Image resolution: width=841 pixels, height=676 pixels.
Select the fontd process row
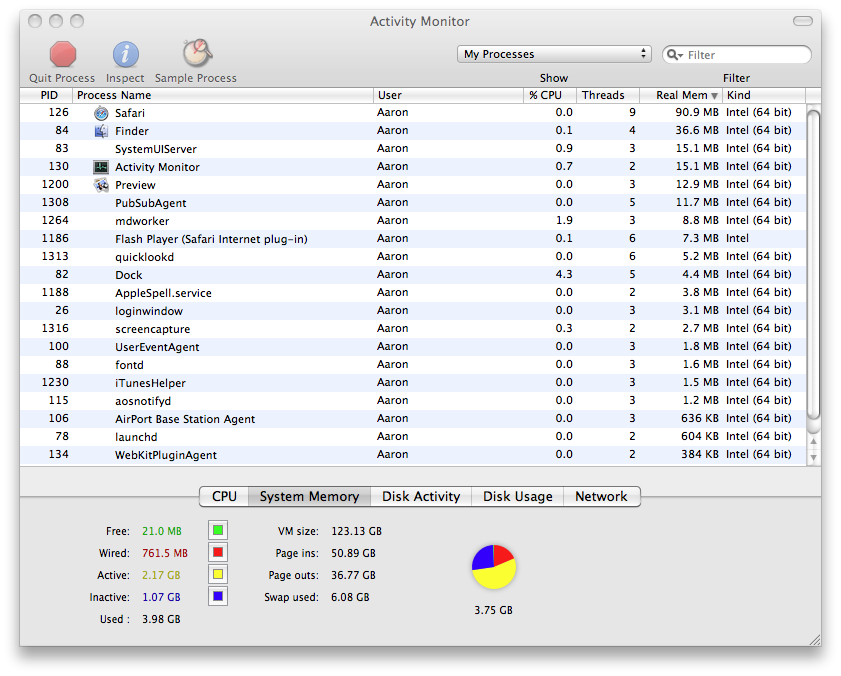(x=413, y=365)
